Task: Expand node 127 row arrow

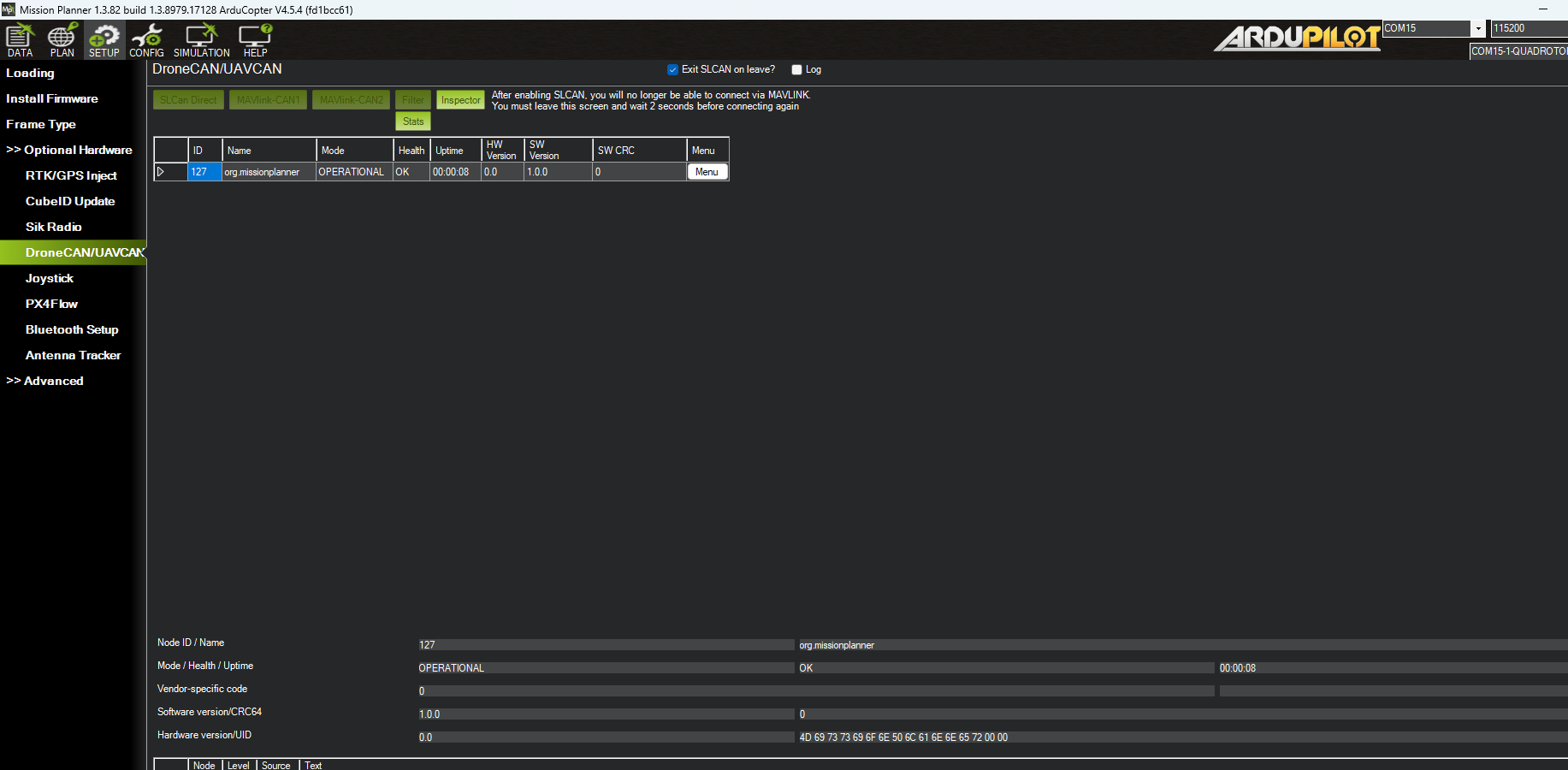Action: point(161,172)
